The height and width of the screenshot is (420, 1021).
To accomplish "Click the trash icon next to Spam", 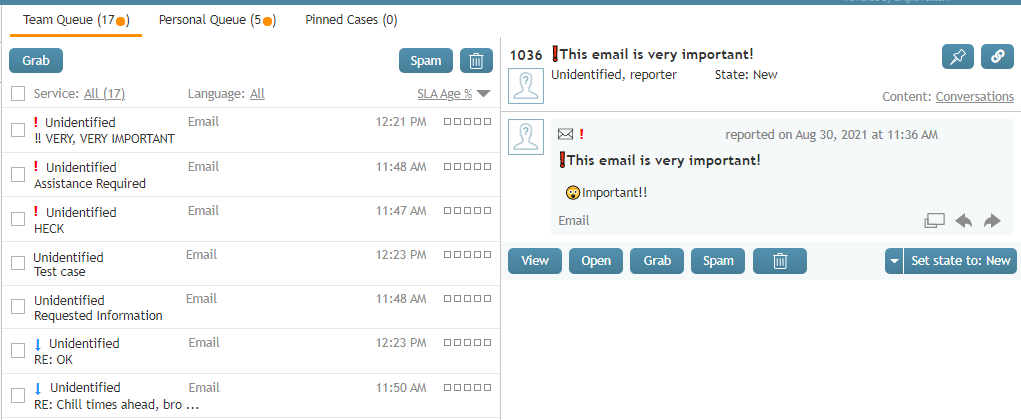I will click(476, 61).
